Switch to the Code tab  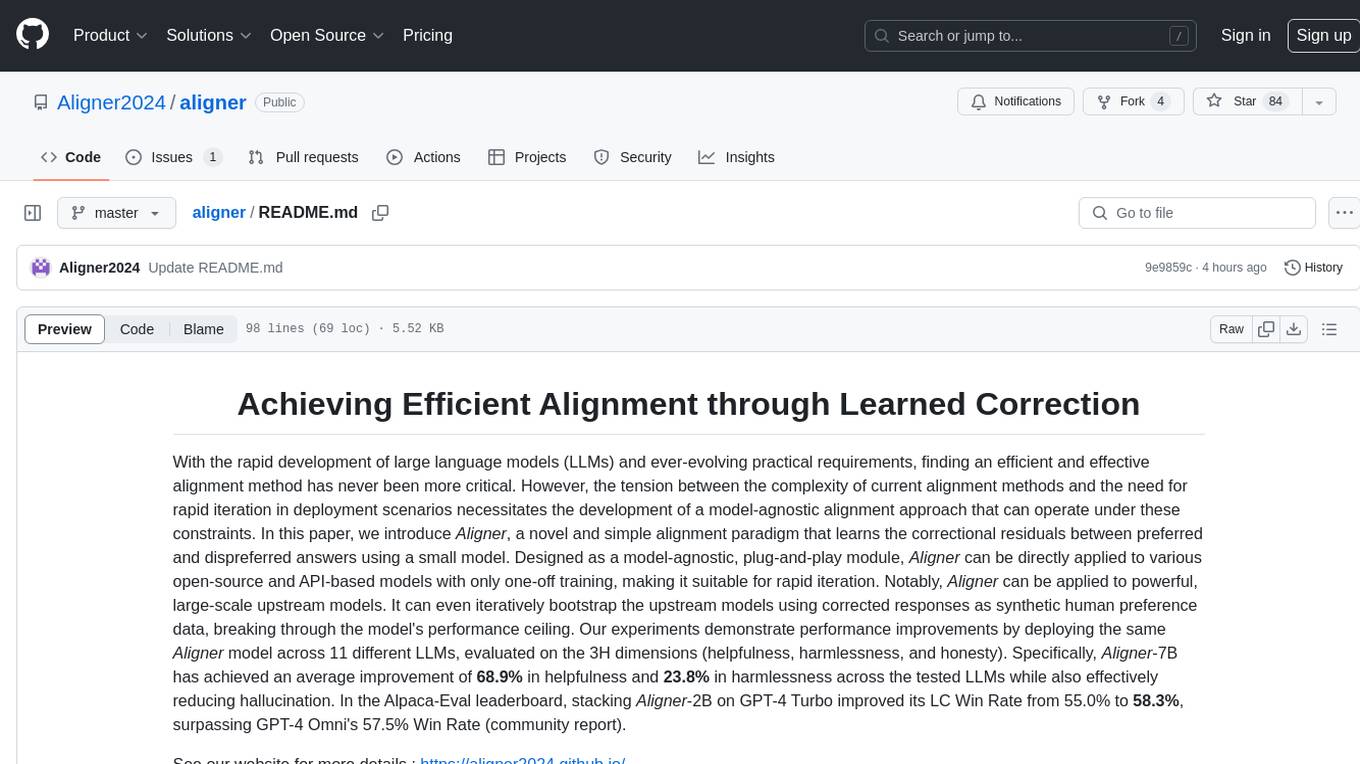point(71,157)
